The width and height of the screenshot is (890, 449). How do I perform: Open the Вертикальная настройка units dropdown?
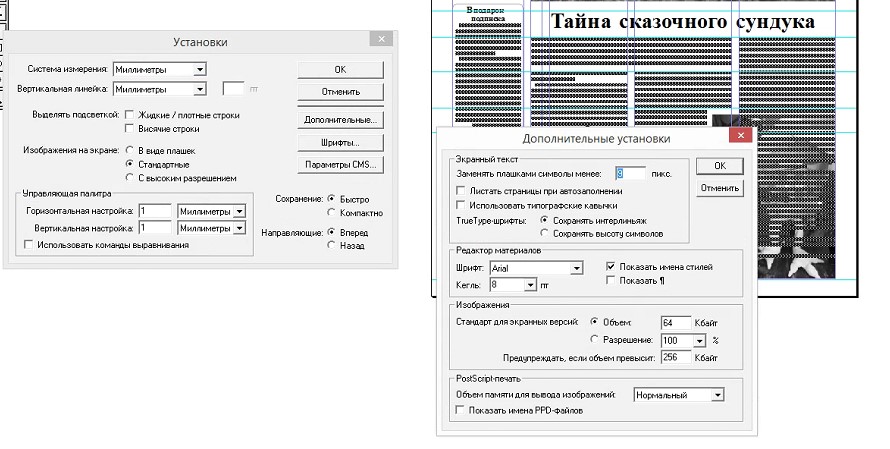(x=240, y=228)
